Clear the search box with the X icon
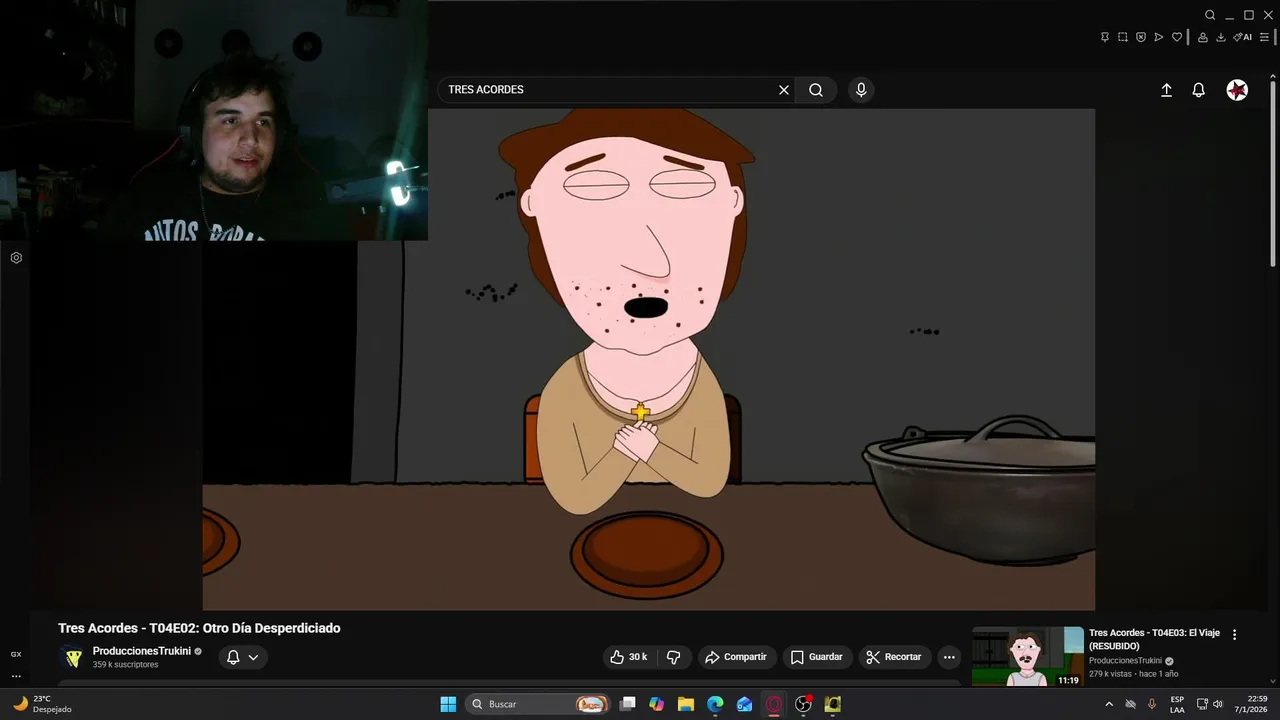The image size is (1280, 720). (784, 90)
